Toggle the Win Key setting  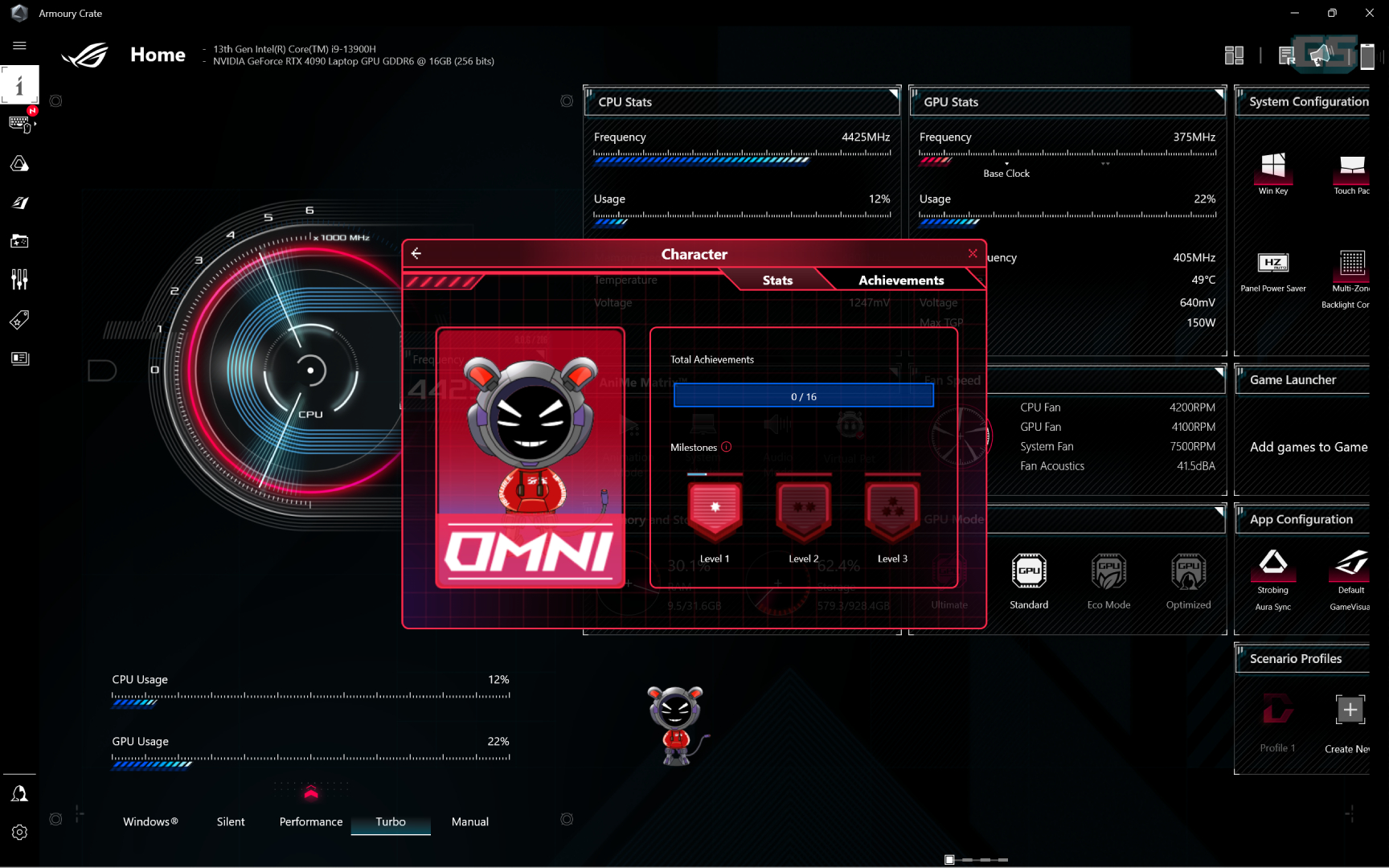pos(1272,167)
